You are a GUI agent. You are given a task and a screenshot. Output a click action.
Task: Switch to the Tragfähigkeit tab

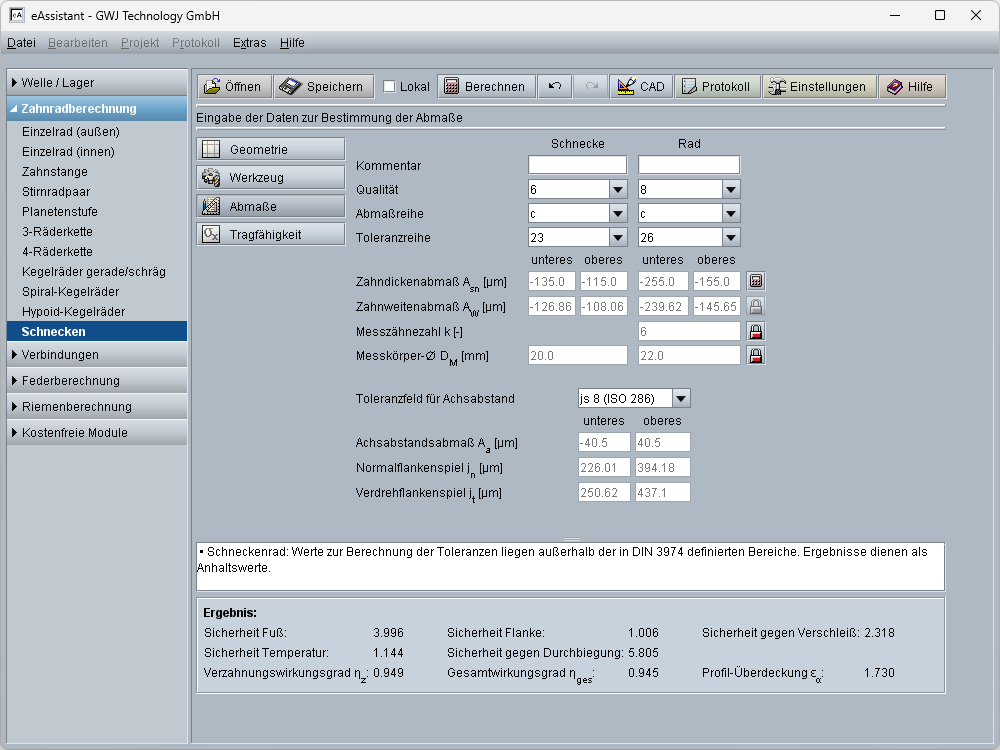pyautogui.click(x=271, y=235)
